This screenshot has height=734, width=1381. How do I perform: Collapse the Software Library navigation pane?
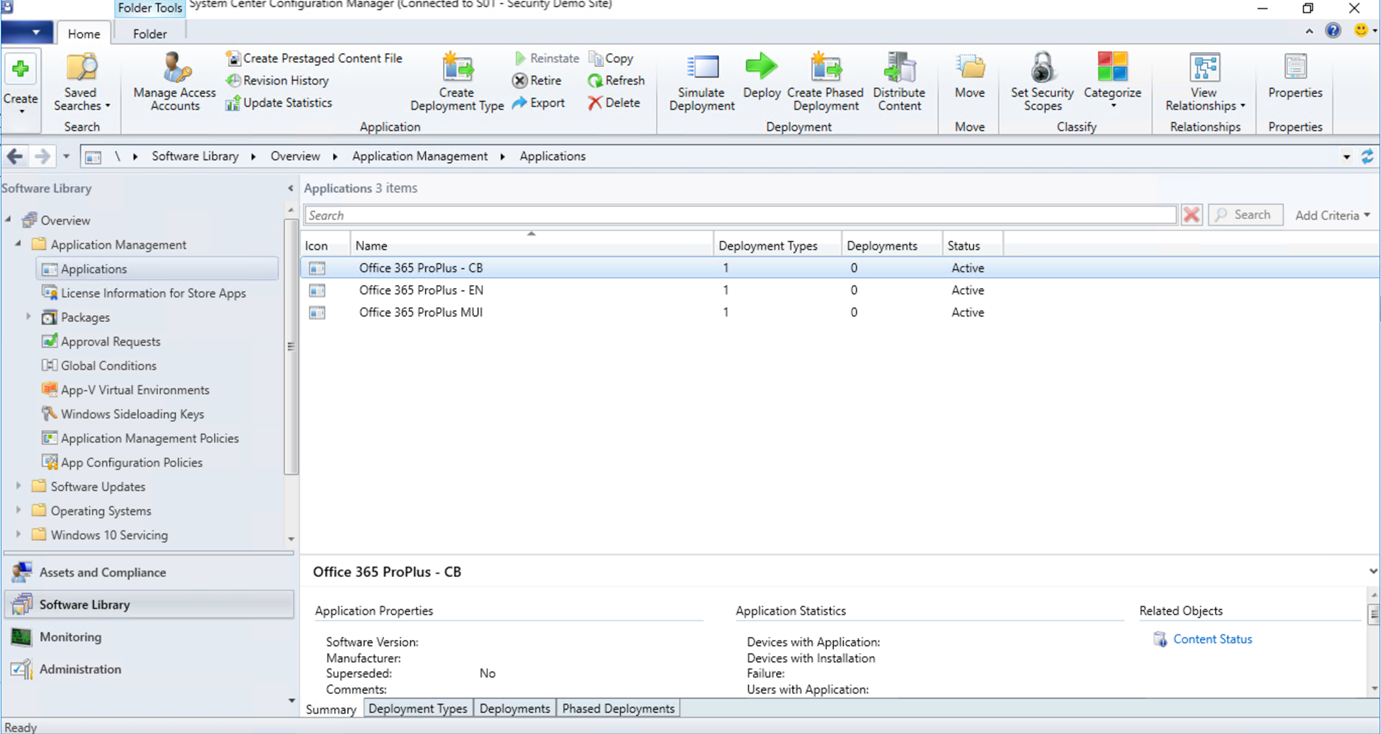[291, 188]
